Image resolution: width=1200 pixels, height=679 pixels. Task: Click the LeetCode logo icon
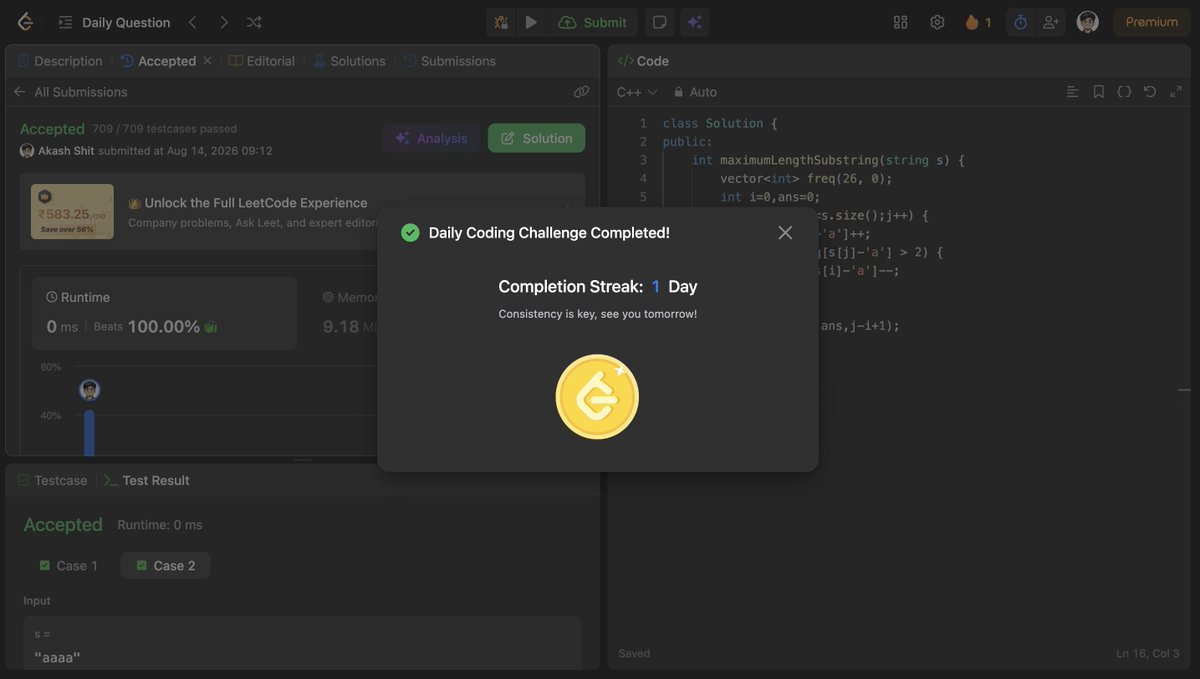[25, 22]
